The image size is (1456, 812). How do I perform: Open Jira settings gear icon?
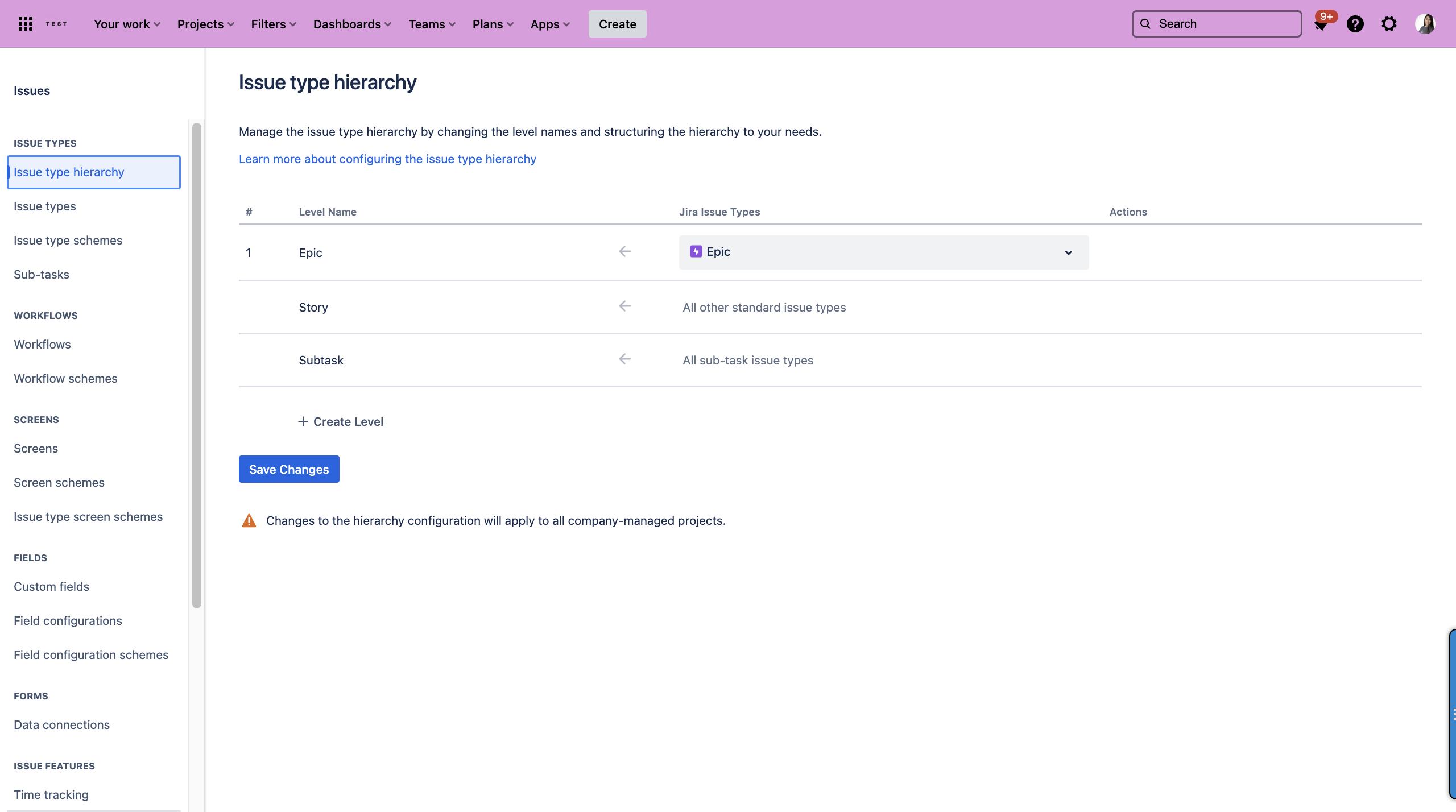1389,23
